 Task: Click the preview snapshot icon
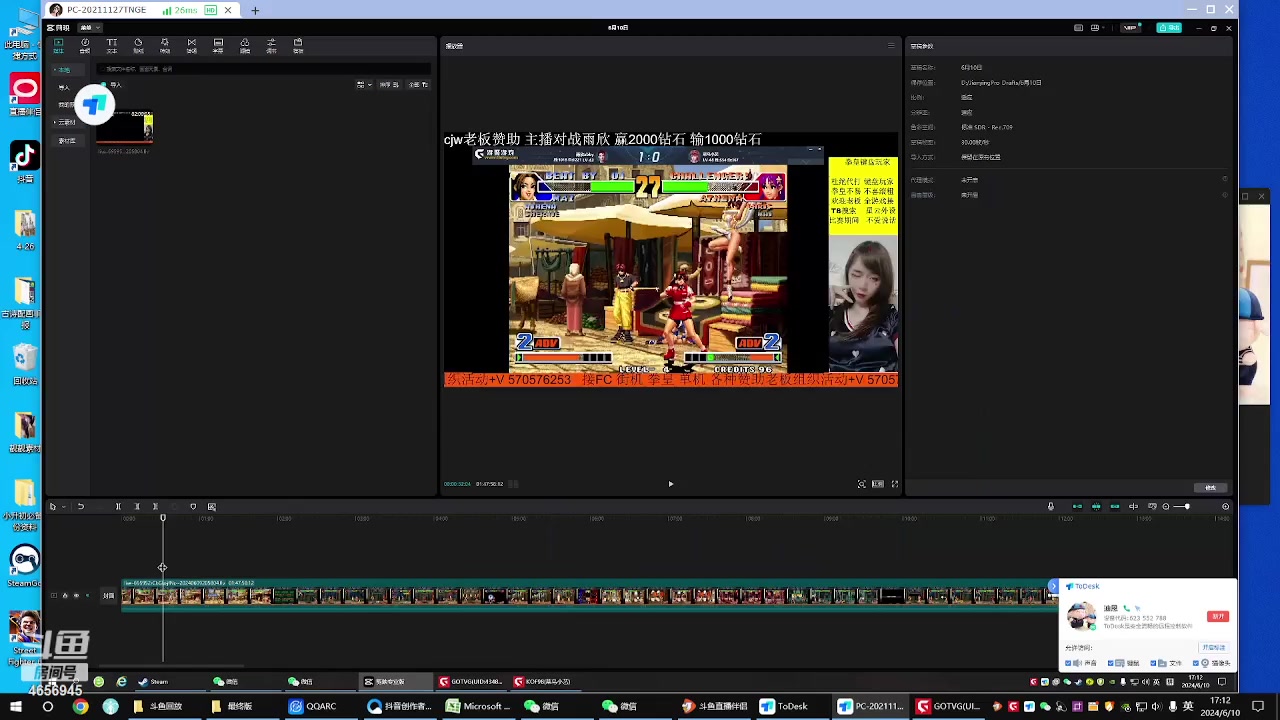(861, 484)
